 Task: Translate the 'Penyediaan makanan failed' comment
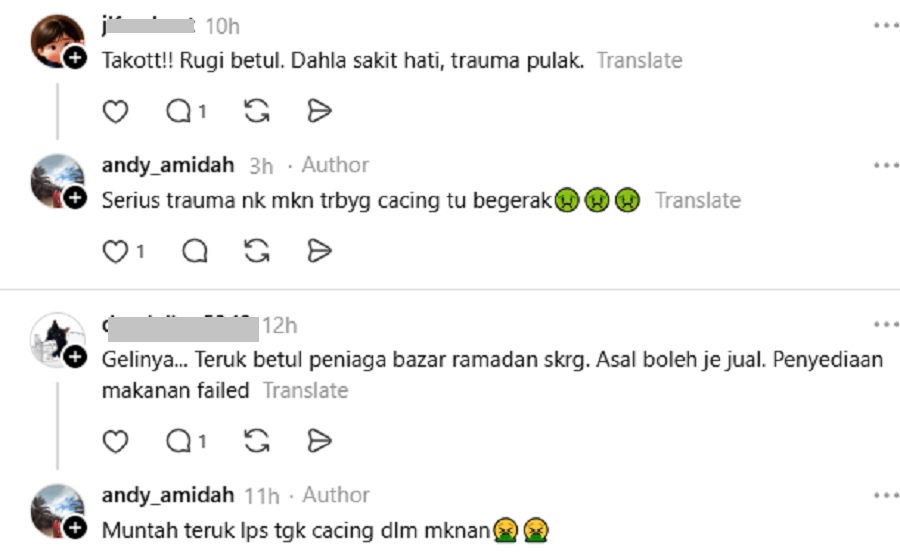(x=305, y=390)
